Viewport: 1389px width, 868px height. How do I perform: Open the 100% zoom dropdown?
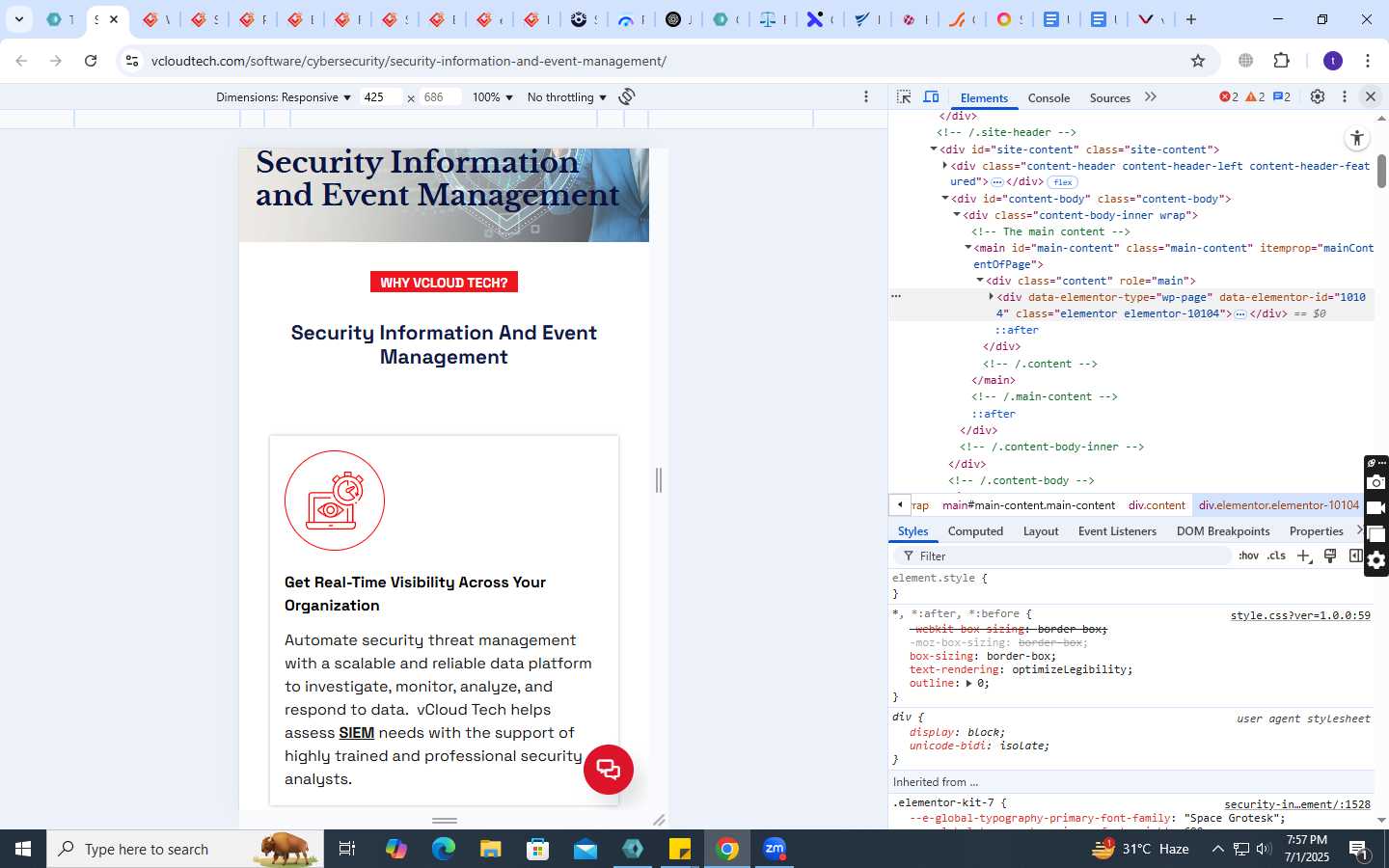coord(493,97)
